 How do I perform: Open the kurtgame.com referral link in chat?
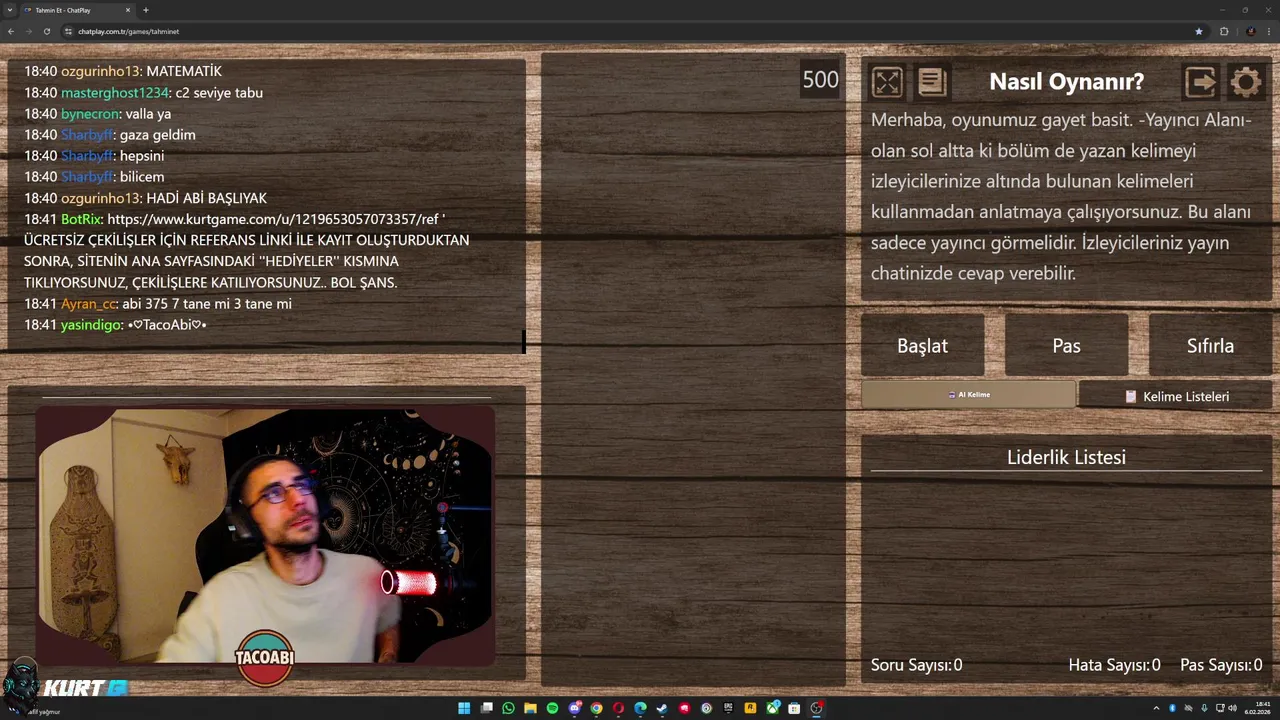(272, 219)
